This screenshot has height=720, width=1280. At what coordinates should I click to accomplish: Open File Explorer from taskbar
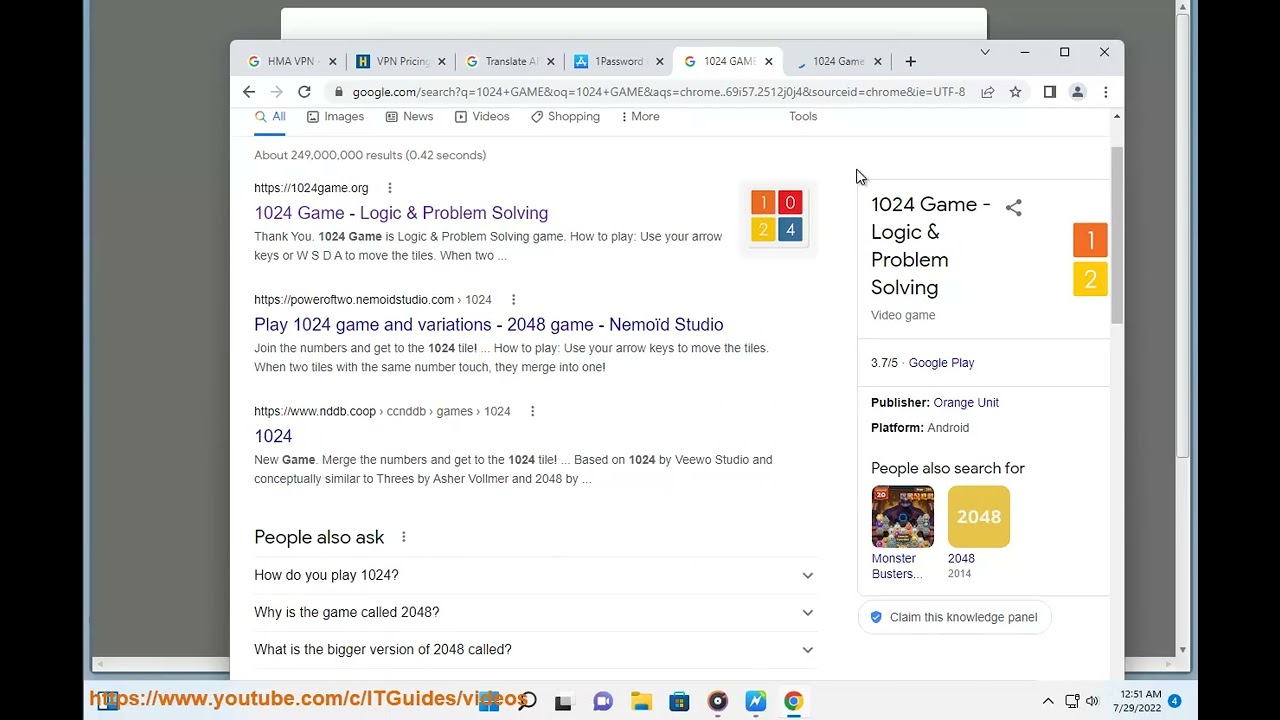pyautogui.click(x=641, y=701)
